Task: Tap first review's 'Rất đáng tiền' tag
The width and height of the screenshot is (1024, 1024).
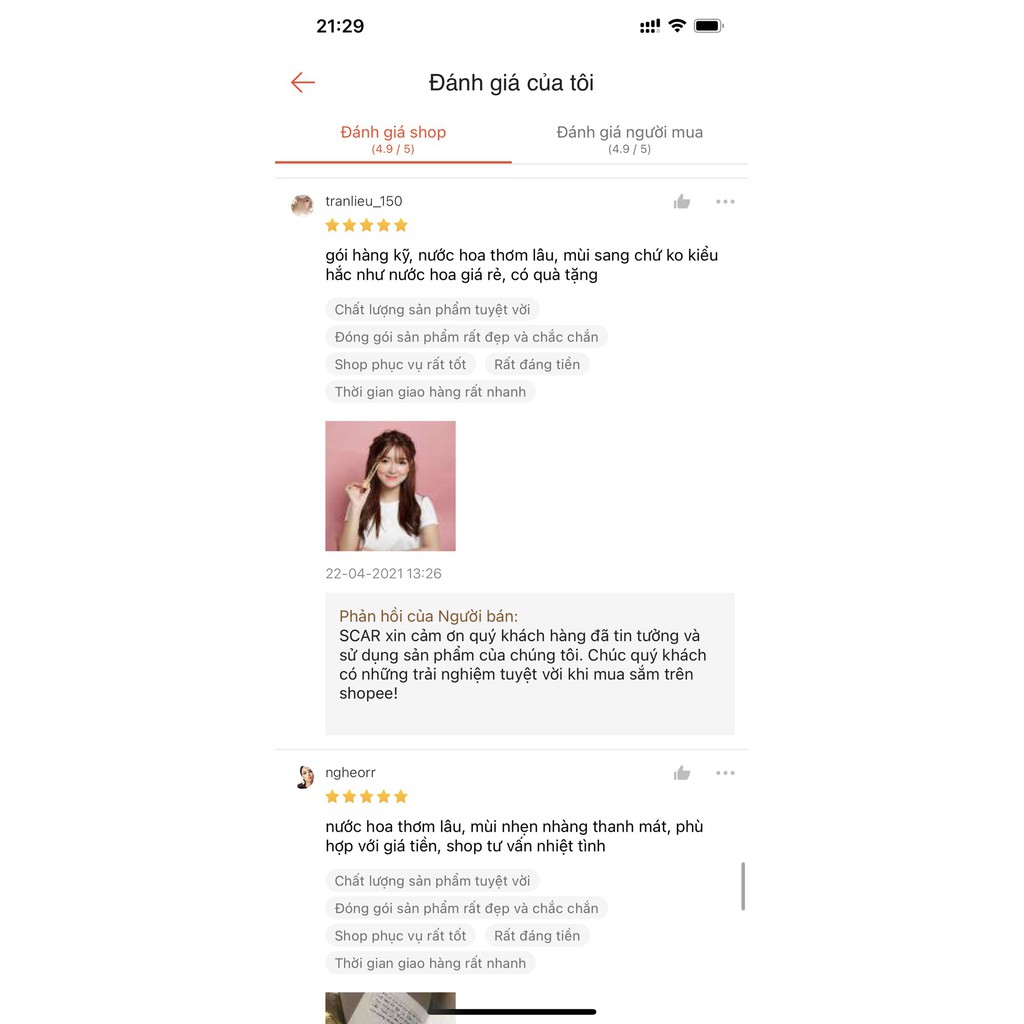Action: point(537,364)
